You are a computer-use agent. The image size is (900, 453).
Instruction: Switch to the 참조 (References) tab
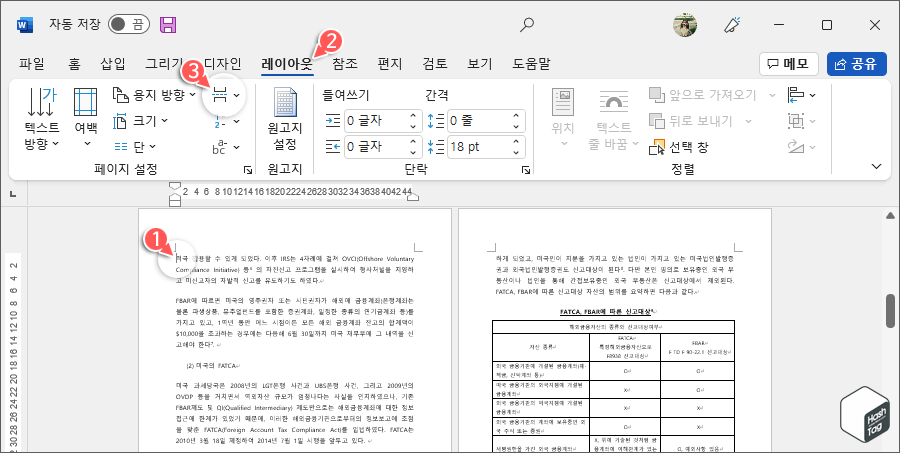345,64
